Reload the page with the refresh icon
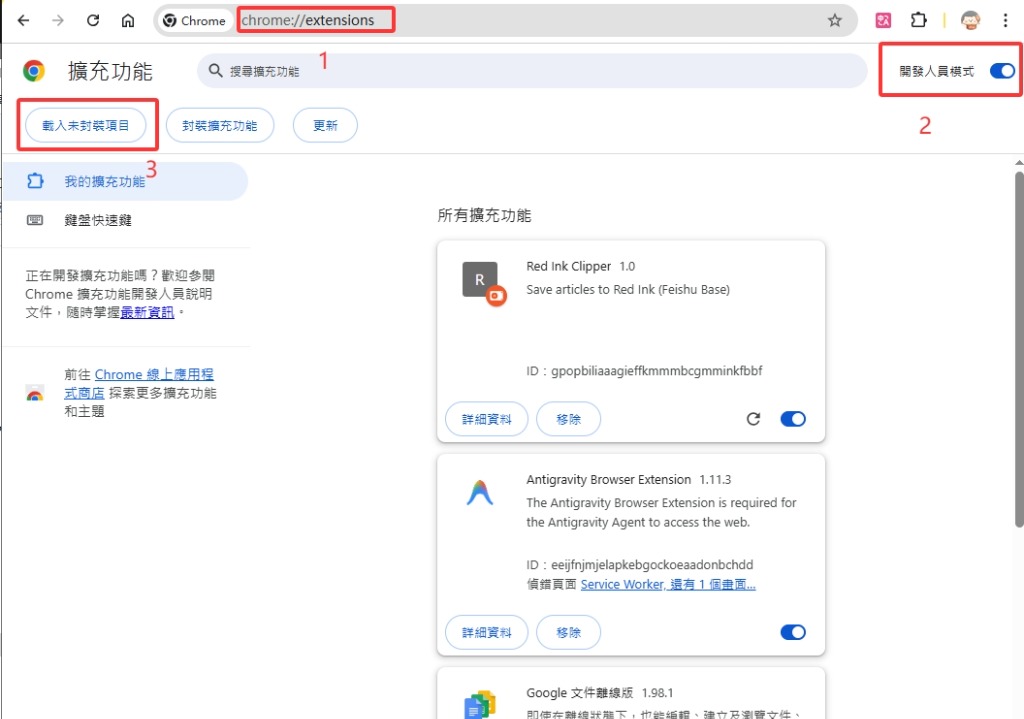 (x=93, y=21)
